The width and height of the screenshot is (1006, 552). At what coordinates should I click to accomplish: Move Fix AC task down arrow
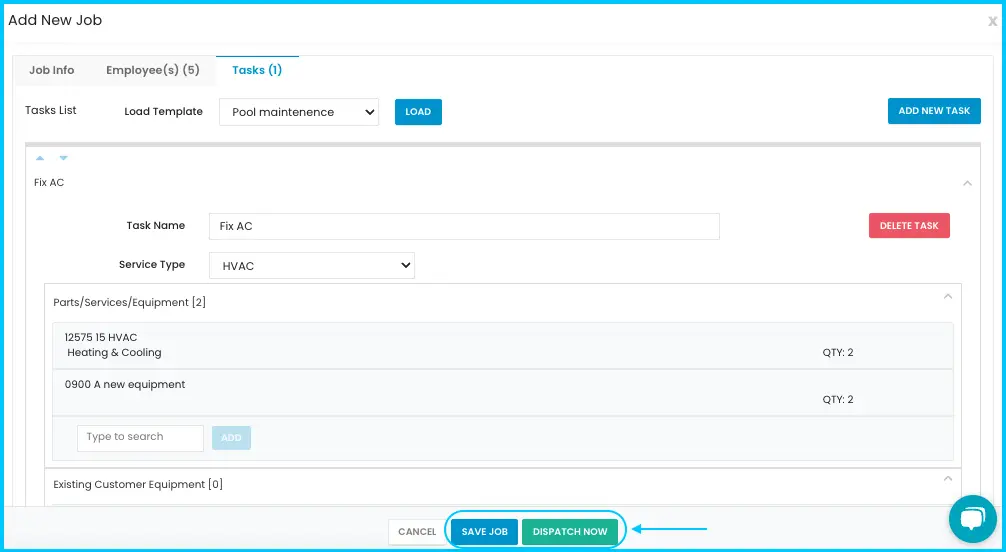[64, 158]
